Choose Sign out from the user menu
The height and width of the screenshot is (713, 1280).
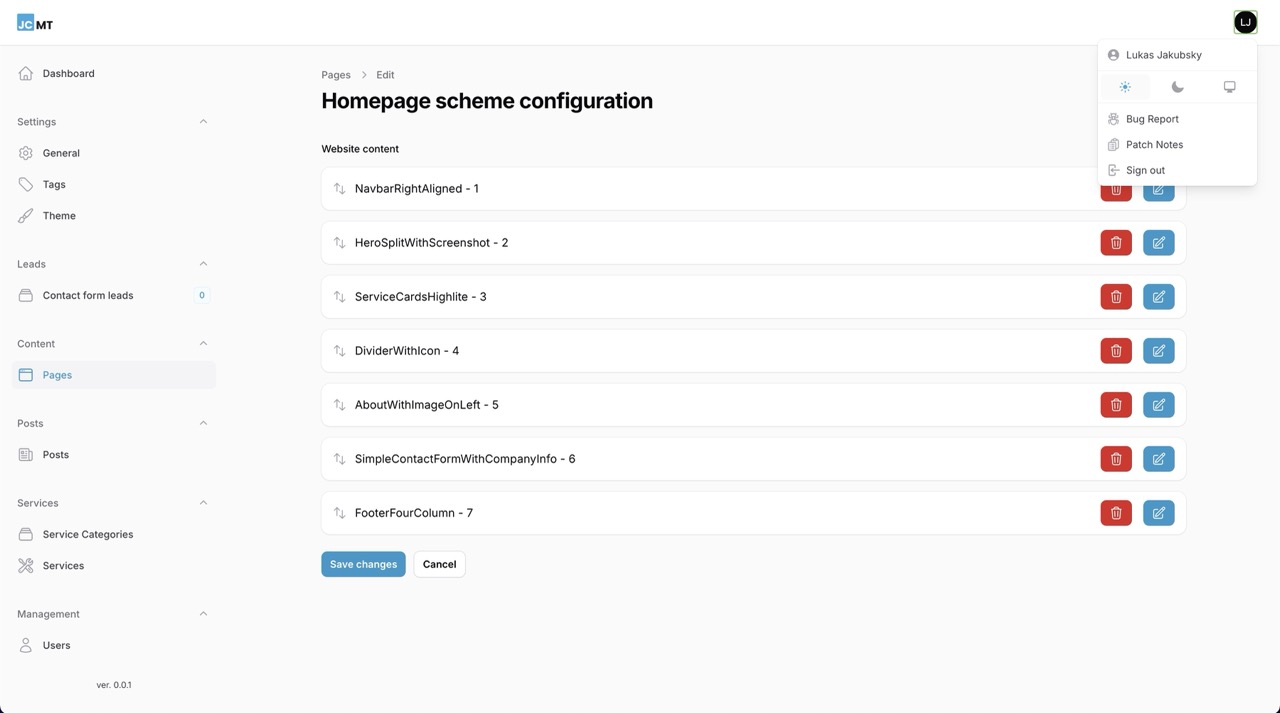point(1144,169)
